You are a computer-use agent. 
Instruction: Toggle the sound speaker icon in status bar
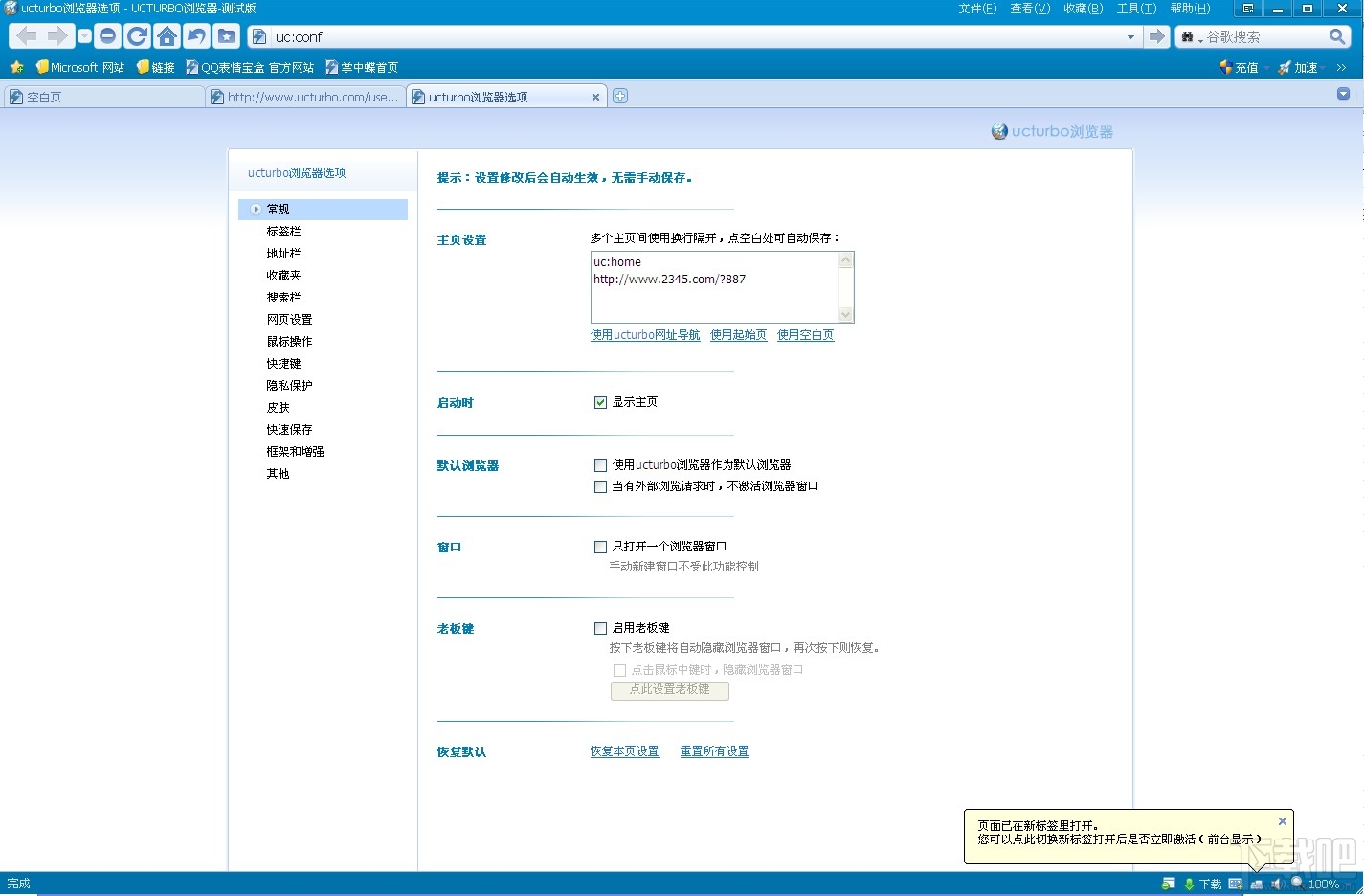tap(1277, 884)
